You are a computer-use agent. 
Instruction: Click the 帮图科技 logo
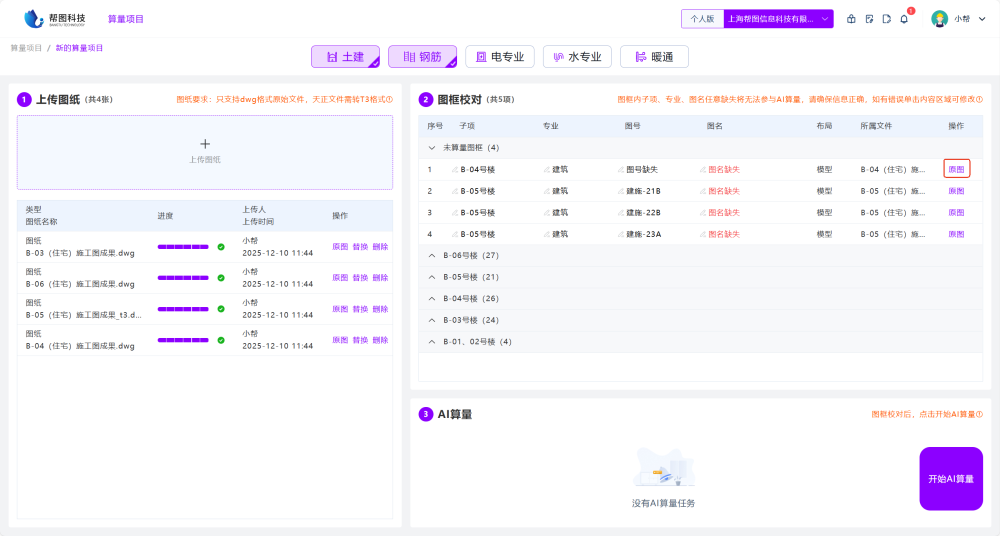click(x=56, y=19)
